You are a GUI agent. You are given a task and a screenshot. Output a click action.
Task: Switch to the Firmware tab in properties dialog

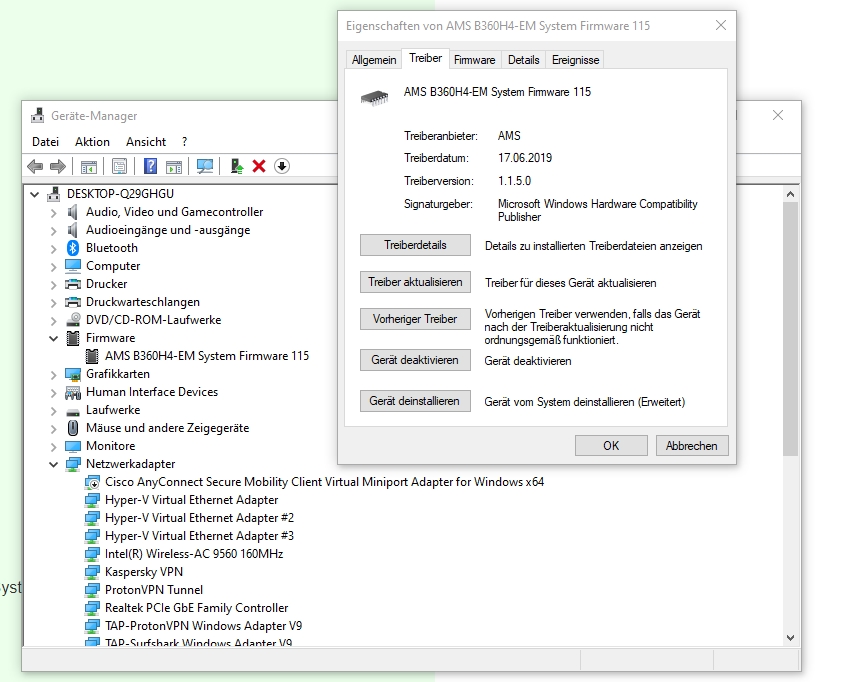click(474, 60)
